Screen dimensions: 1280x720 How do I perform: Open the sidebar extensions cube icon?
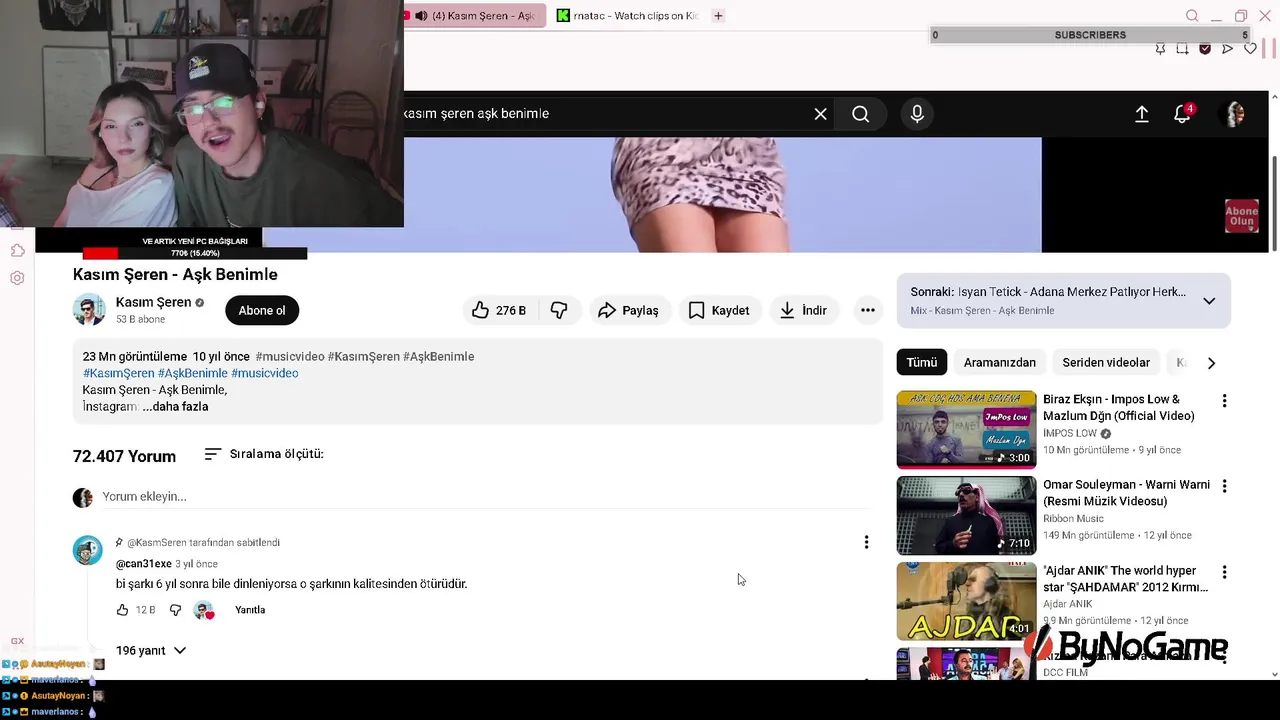tap(17, 250)
